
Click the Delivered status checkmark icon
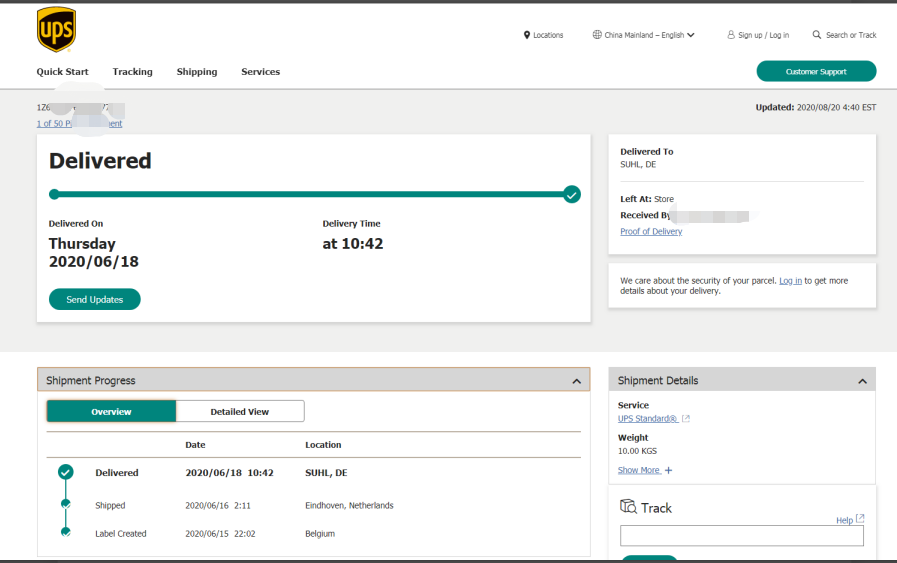click(x=66, y=472)
